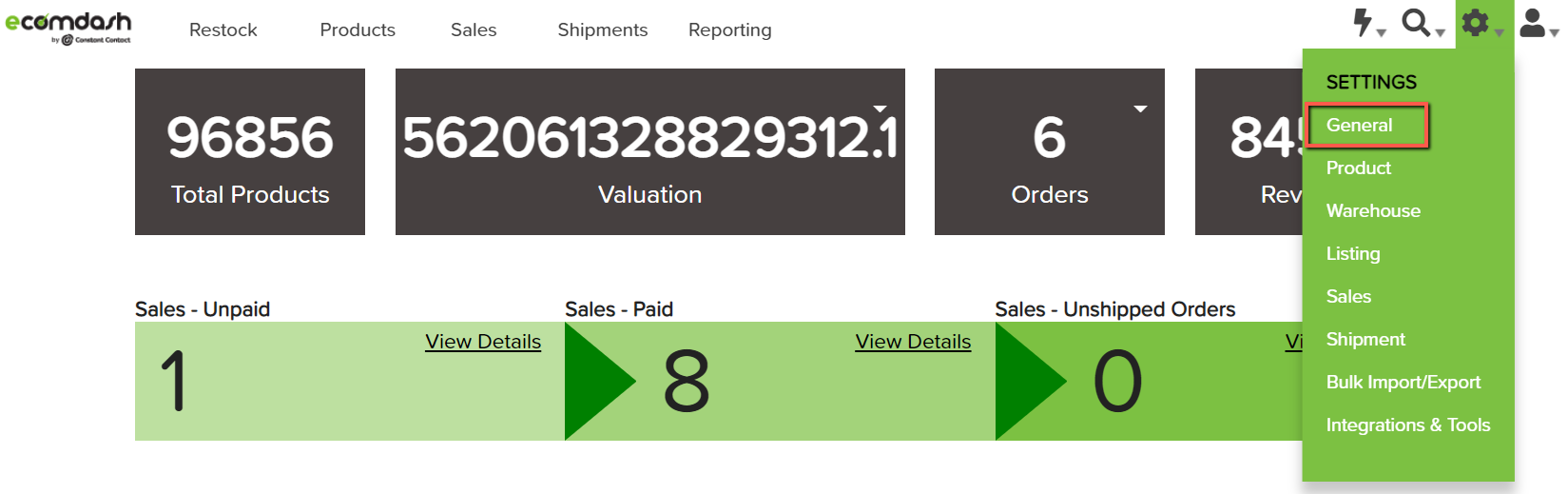Image resolution: width=1568 pixels, height=494 pixels.
Task: Open the Shipments navigation menu
Action: (603, 30)
